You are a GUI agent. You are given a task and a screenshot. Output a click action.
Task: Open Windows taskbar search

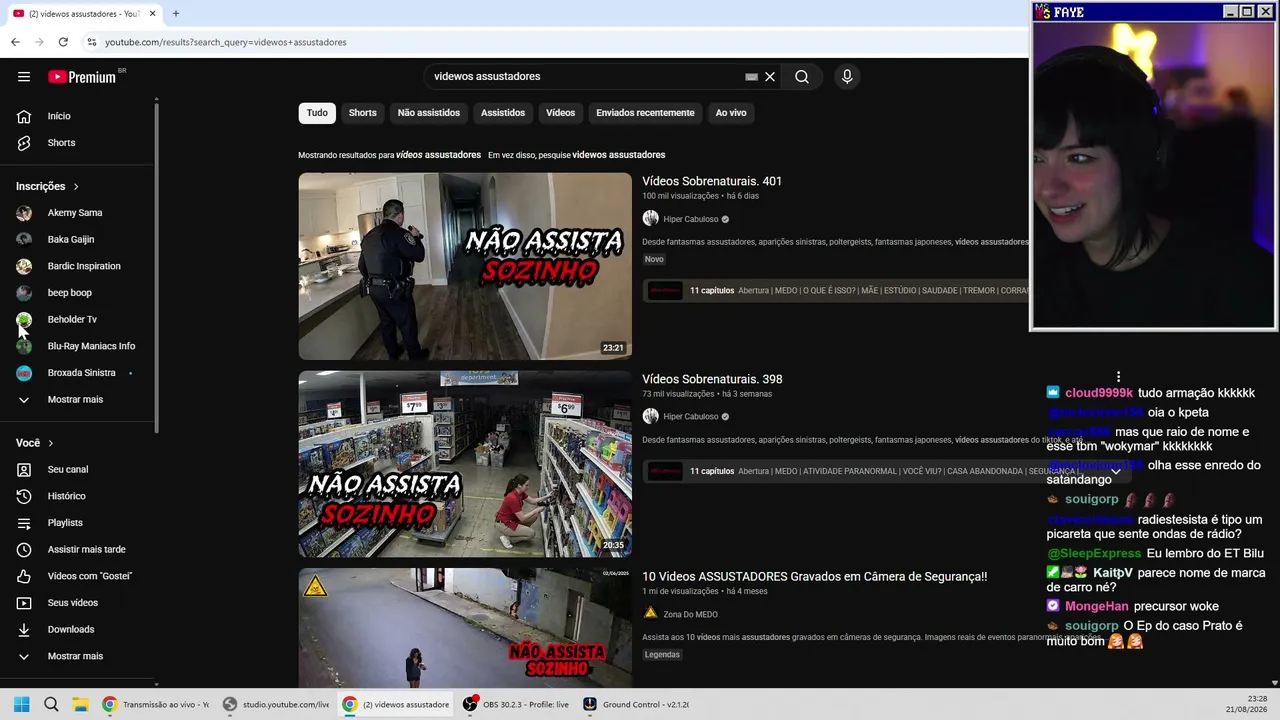click(x=51, y=704)
